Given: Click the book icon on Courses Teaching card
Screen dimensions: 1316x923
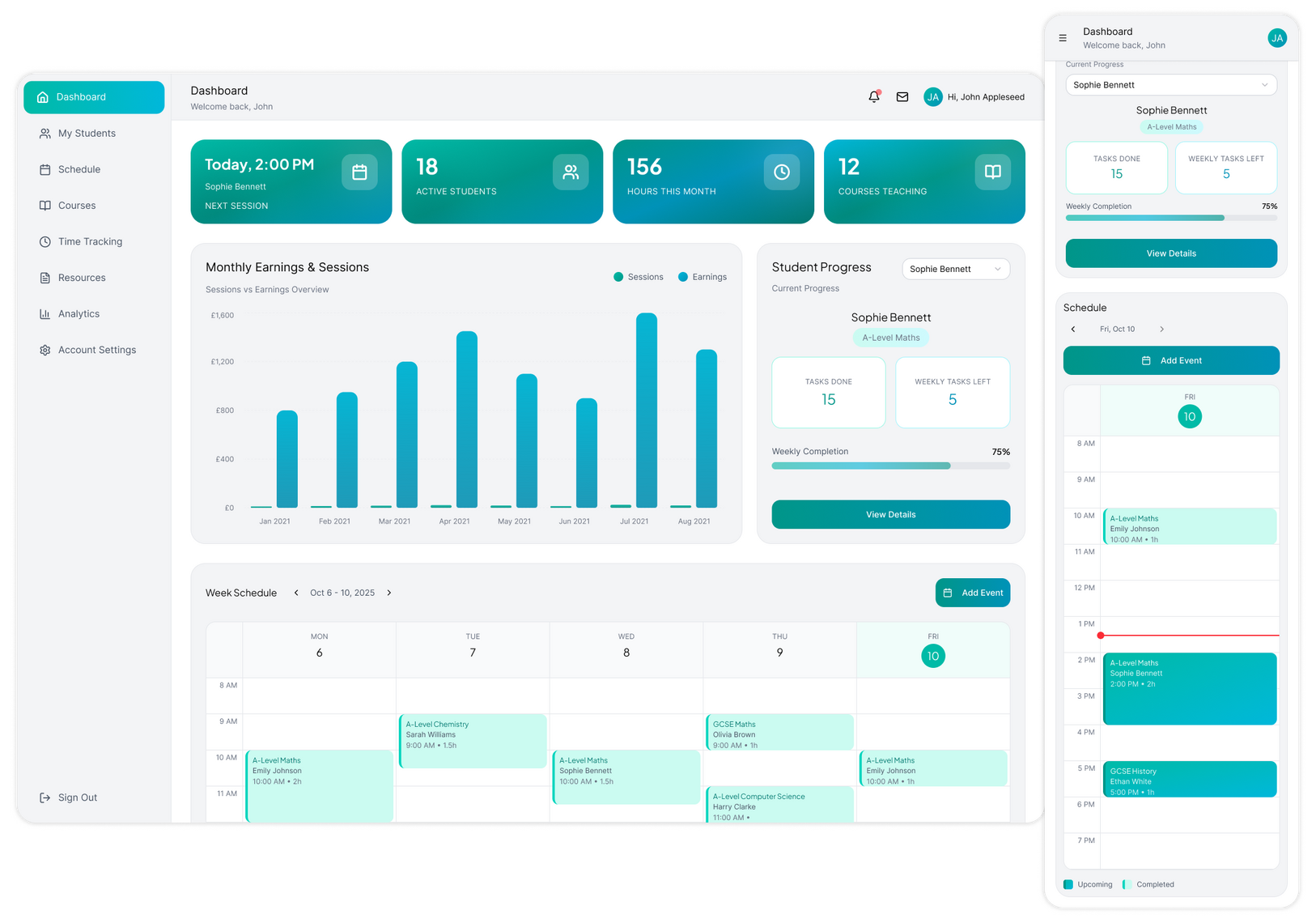Looking at the screenshot, I should [x=992, y=172].
